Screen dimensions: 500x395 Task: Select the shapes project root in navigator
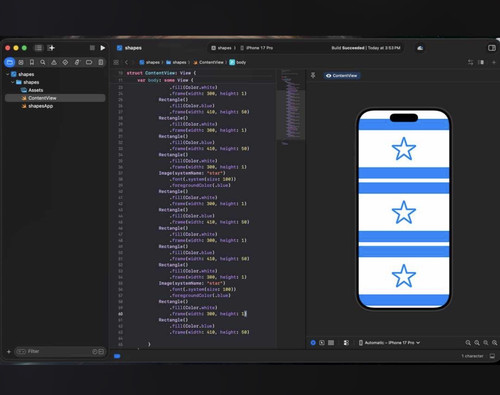click(x=23, y=74)
